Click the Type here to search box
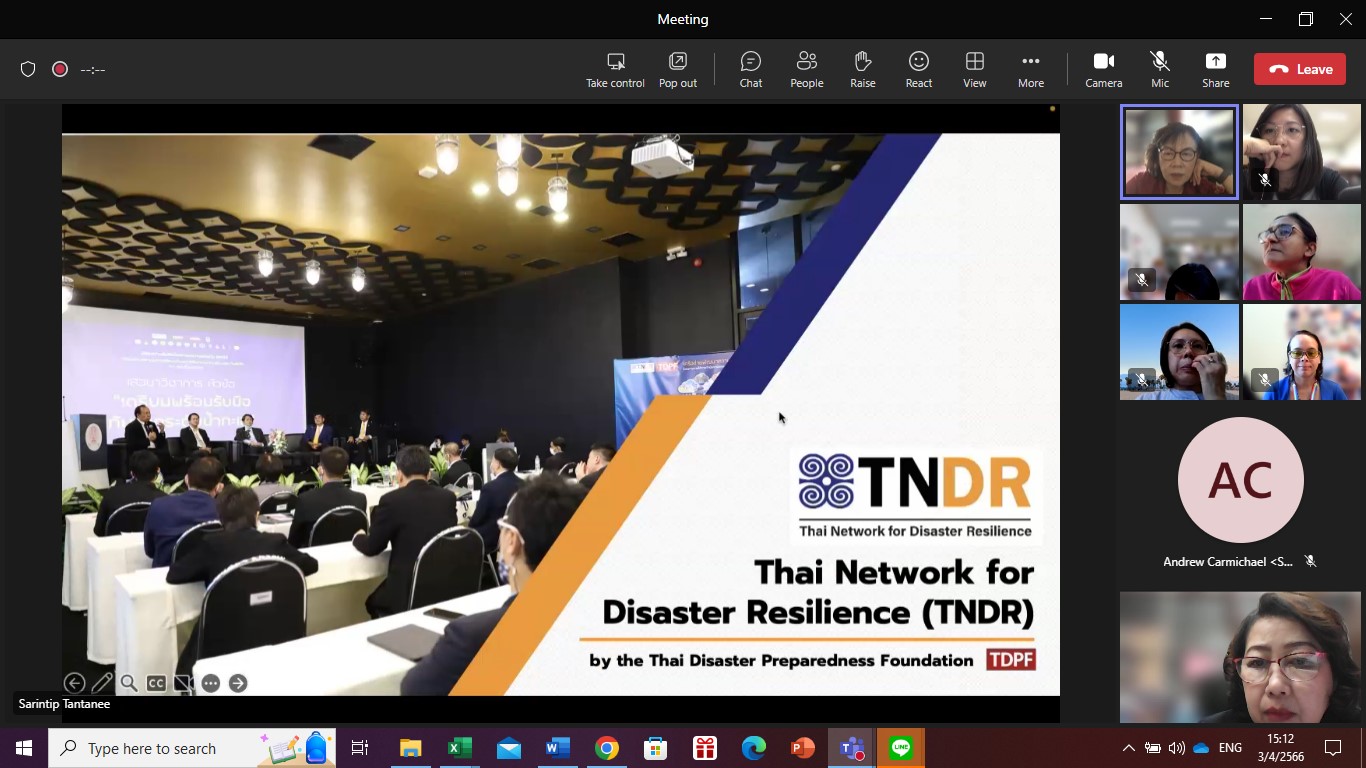 (x=192, y=748)
